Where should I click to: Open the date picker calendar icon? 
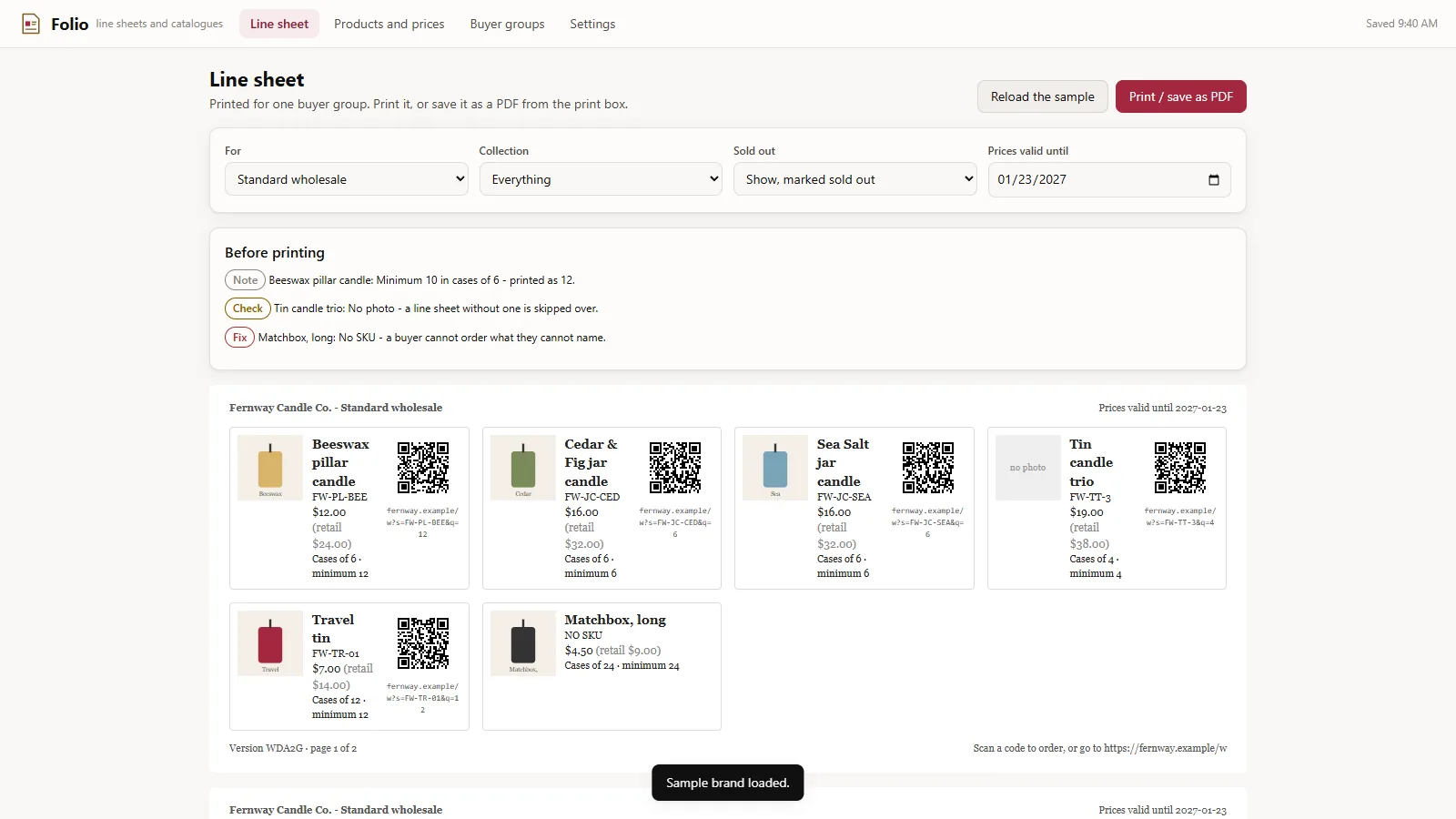point(1213,179)
